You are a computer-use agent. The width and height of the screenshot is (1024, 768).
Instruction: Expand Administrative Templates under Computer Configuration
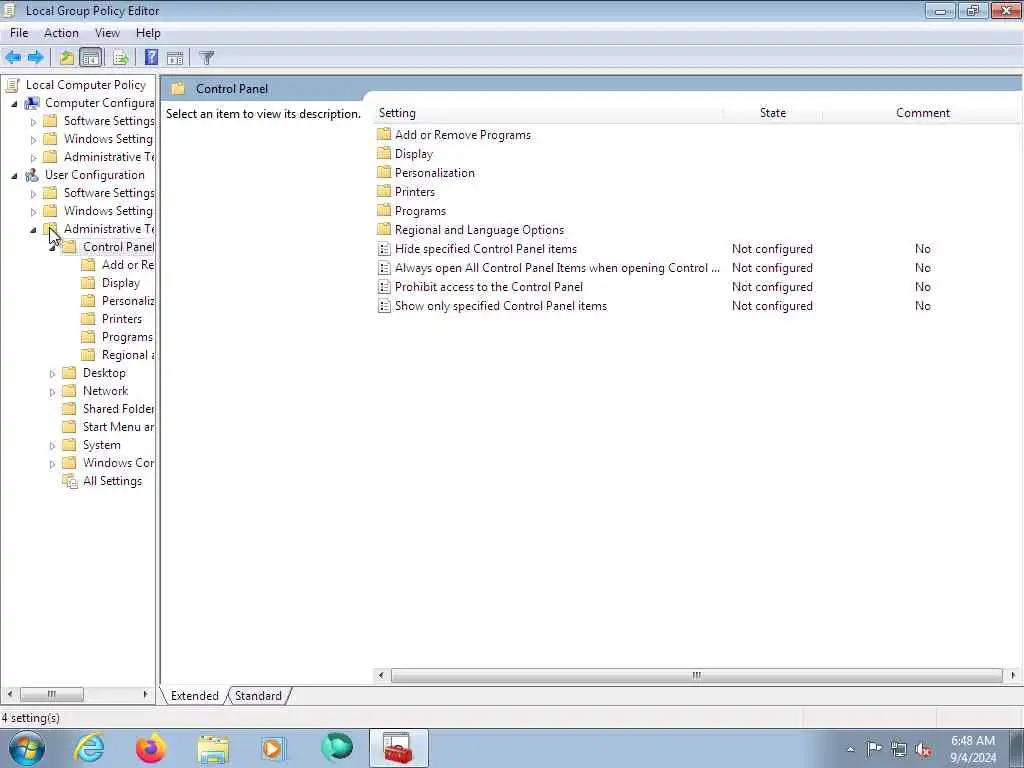coord(33,157)
